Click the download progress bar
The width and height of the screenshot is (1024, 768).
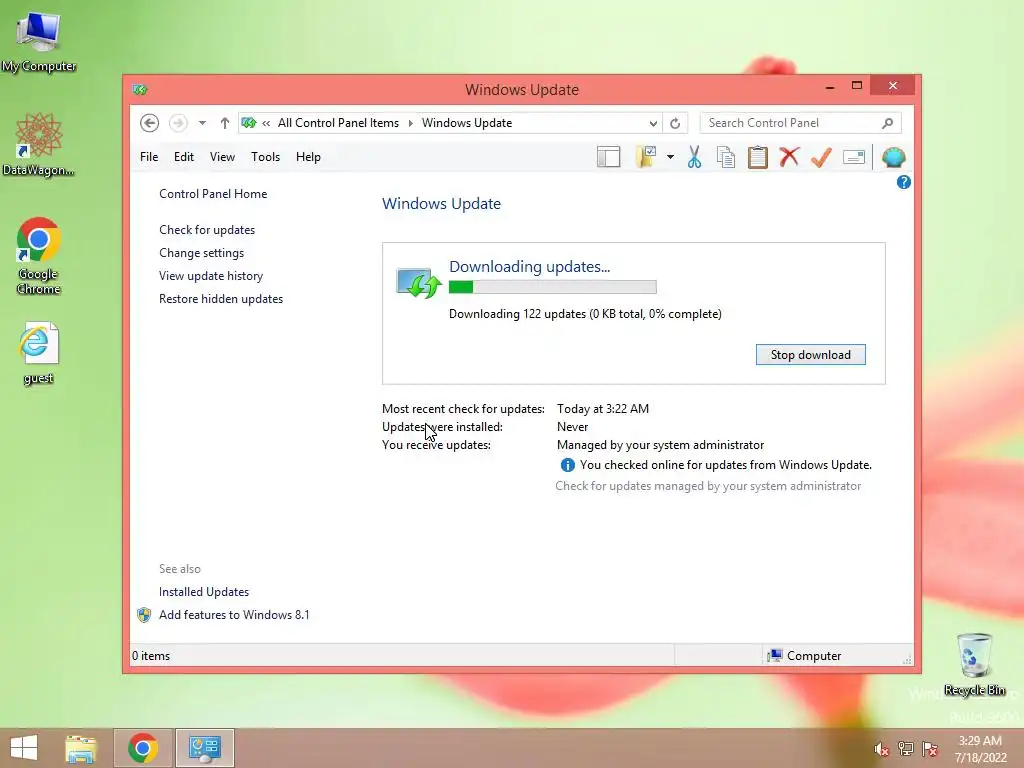[552, 287]
